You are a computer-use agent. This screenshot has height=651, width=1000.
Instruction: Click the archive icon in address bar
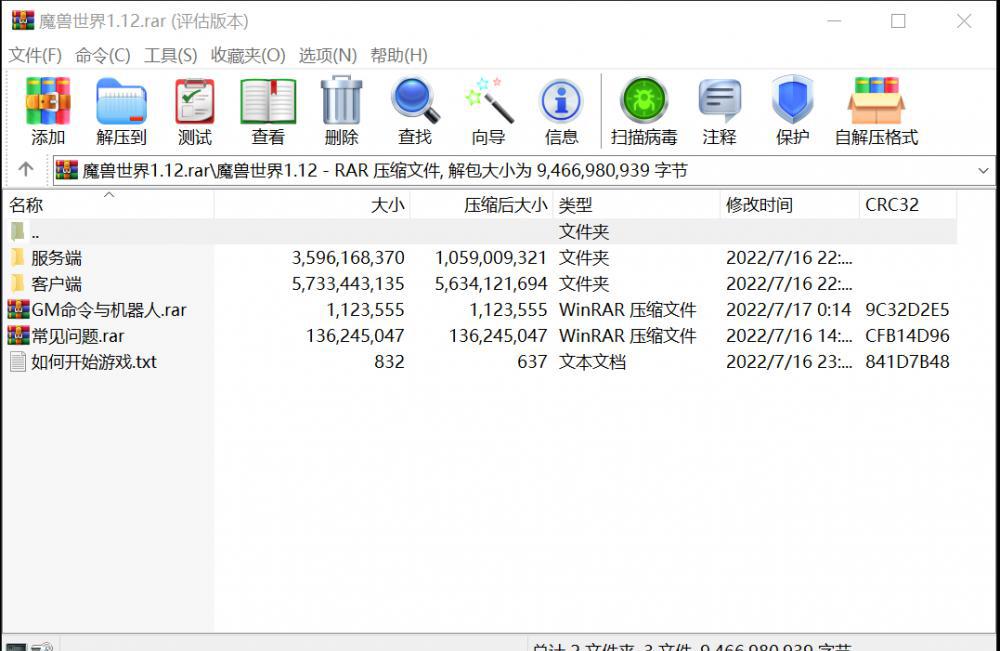click(x=67, y=170)
